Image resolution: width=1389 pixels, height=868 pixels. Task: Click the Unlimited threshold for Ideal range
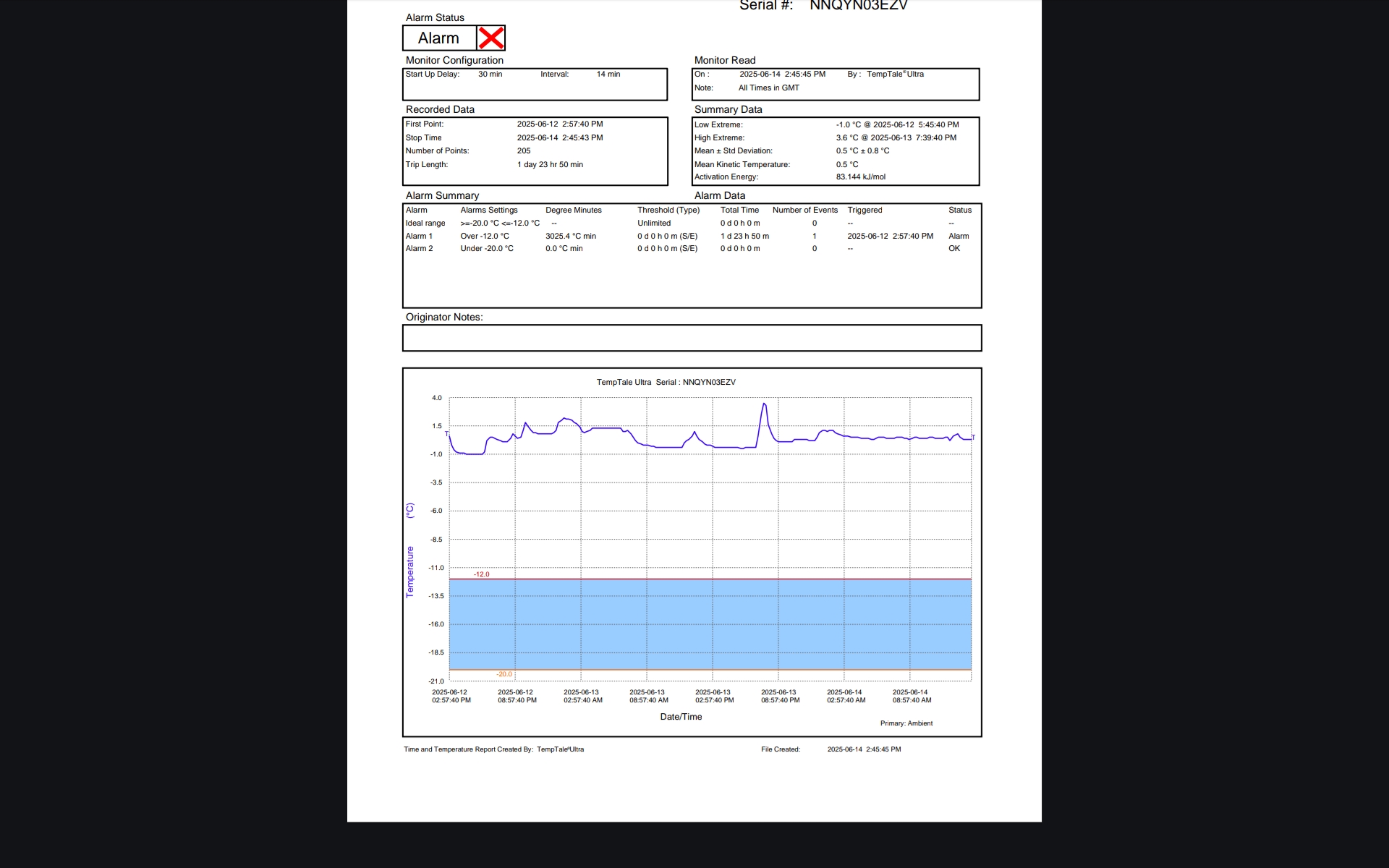[654, 224]
